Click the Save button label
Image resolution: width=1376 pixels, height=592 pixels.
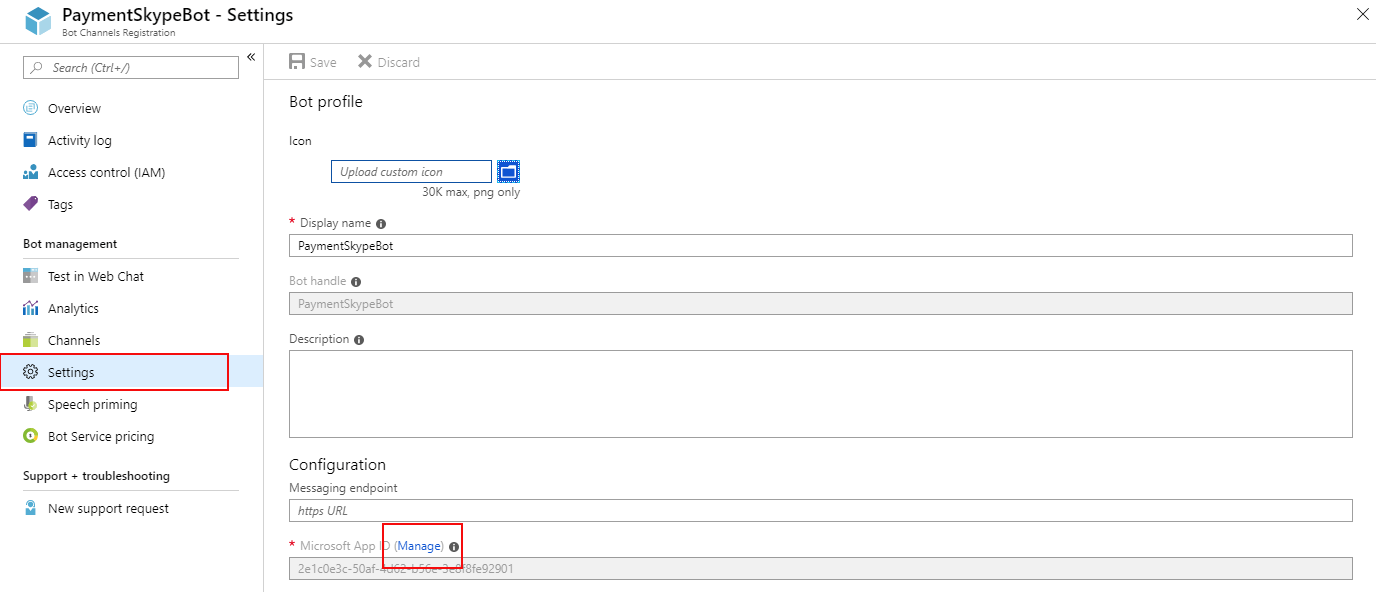(x=323, y=62)
